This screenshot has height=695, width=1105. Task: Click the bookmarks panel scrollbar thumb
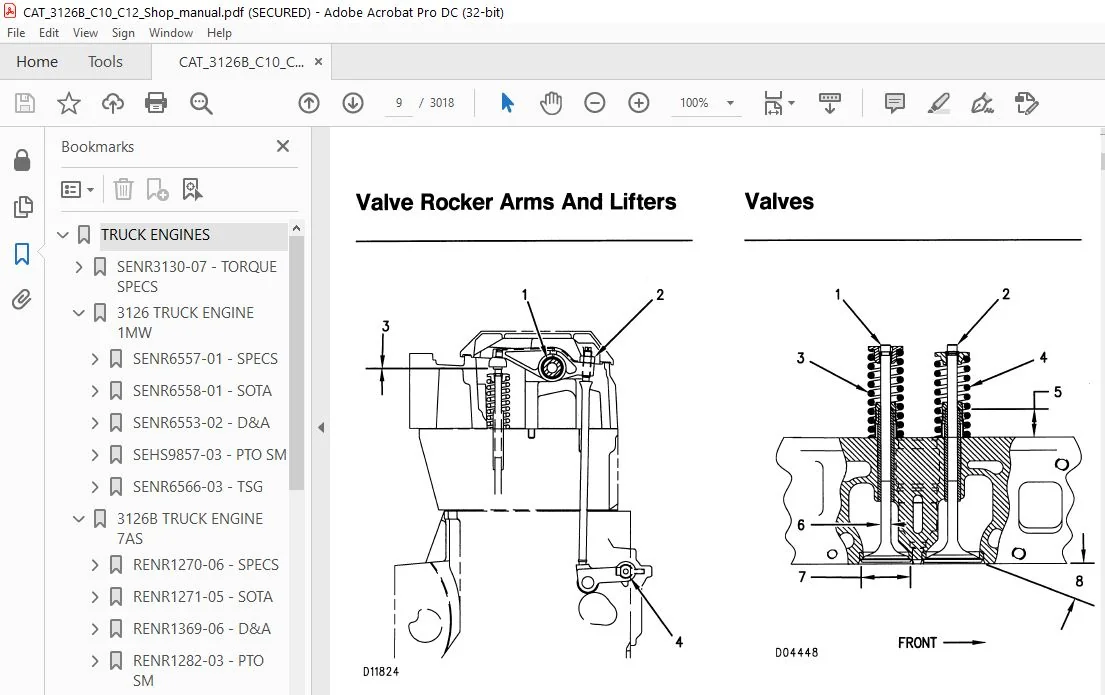[296, 362]
